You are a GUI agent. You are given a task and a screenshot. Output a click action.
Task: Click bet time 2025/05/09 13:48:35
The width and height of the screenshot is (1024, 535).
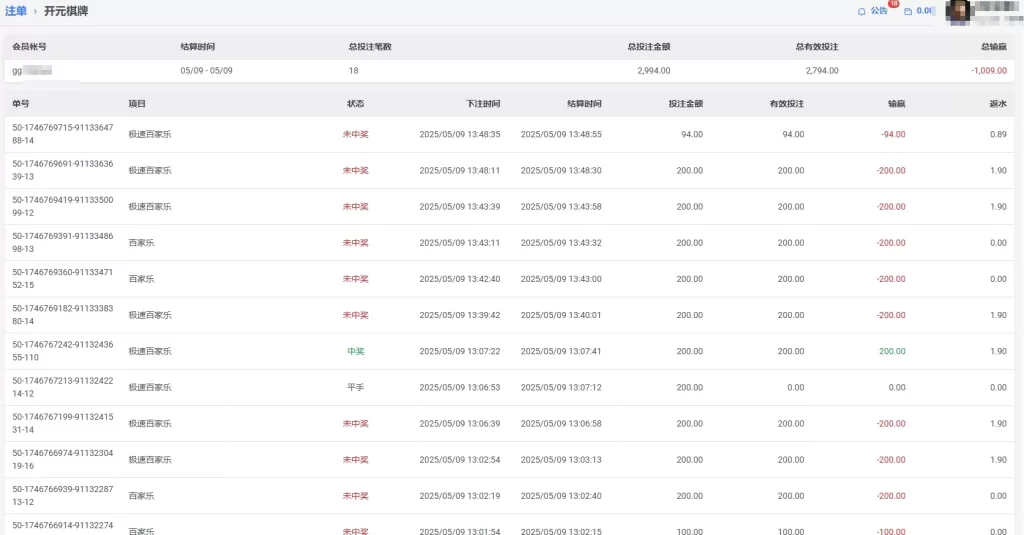click(460, 134)
